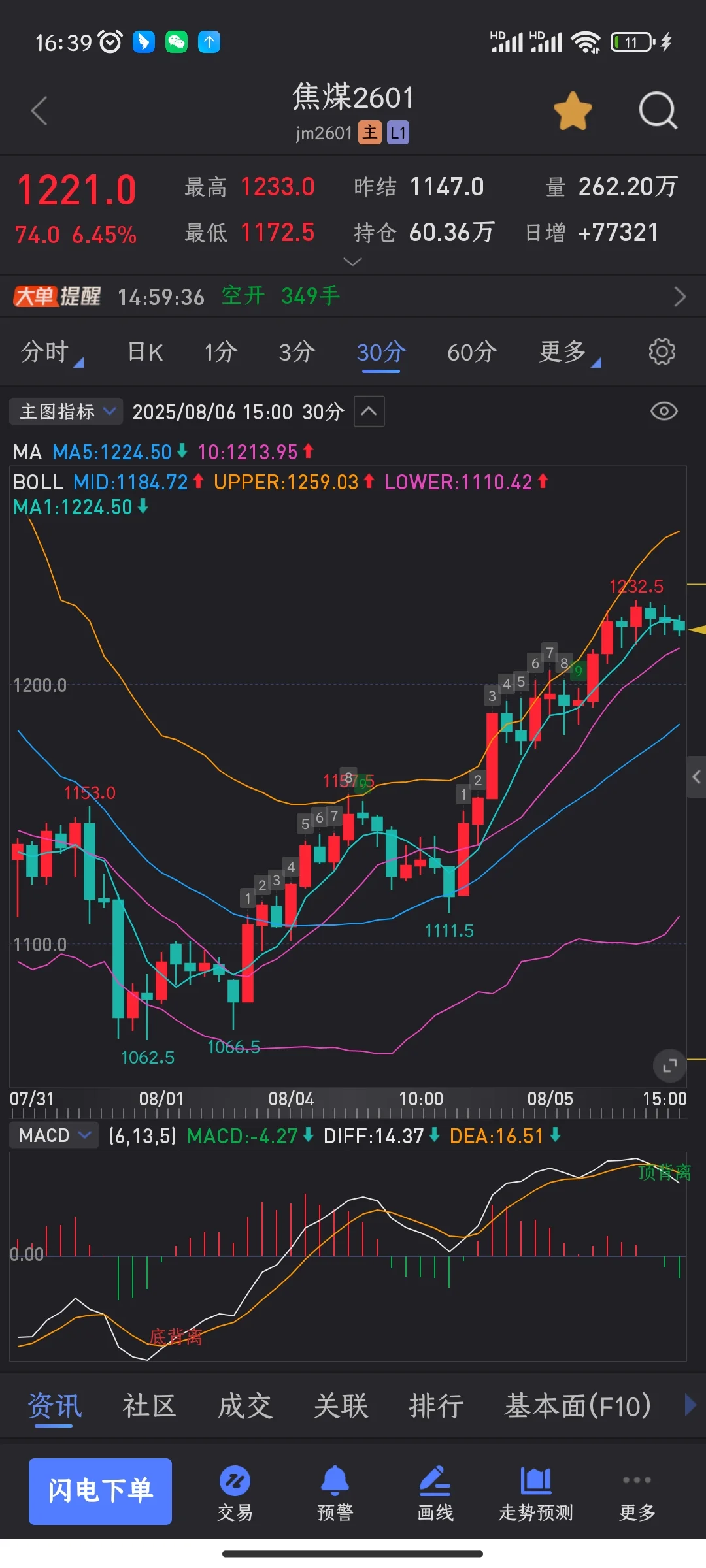This screenshot has width=706, height=1568.
Task: Tap the blue bird app status icon
Action: [x=144, y=42]
